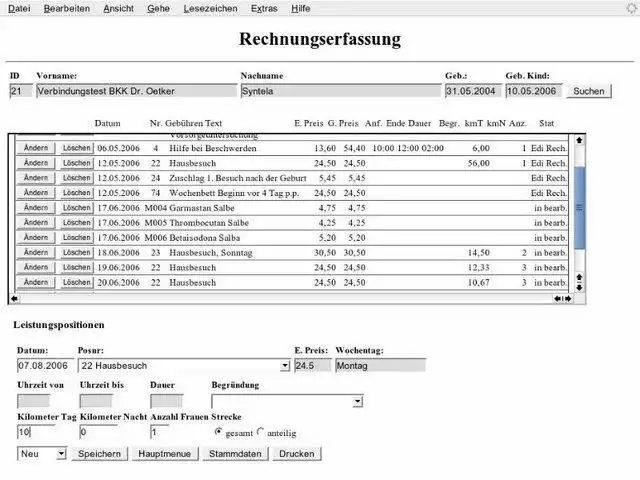Click the scroll-down arrow at bottom of scrollbar
Image resolution: width=640 pixels, height=480 pixels.
(579, 287)
